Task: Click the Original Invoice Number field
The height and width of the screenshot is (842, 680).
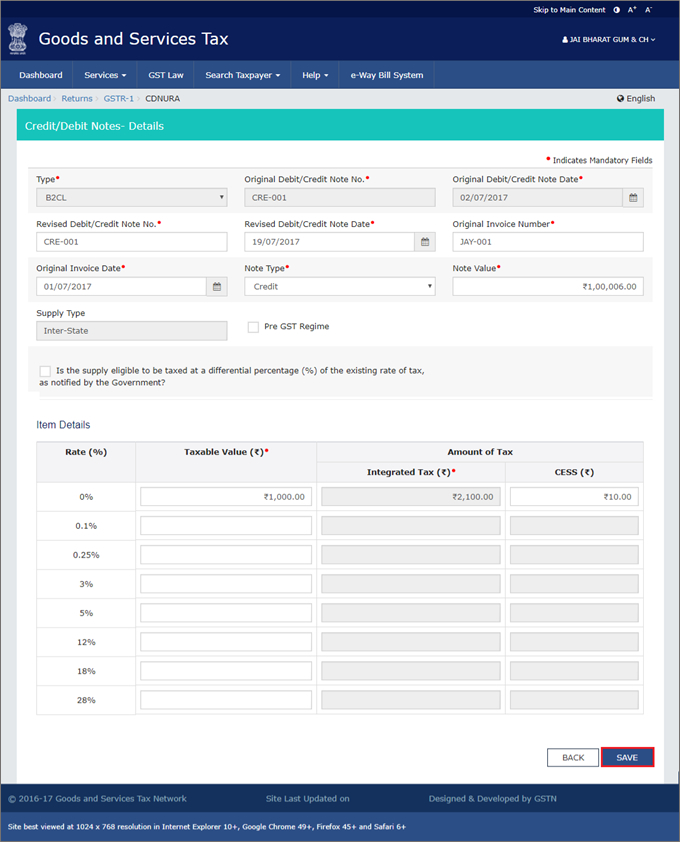Action: pyautogui.click(x=548, y=242)
